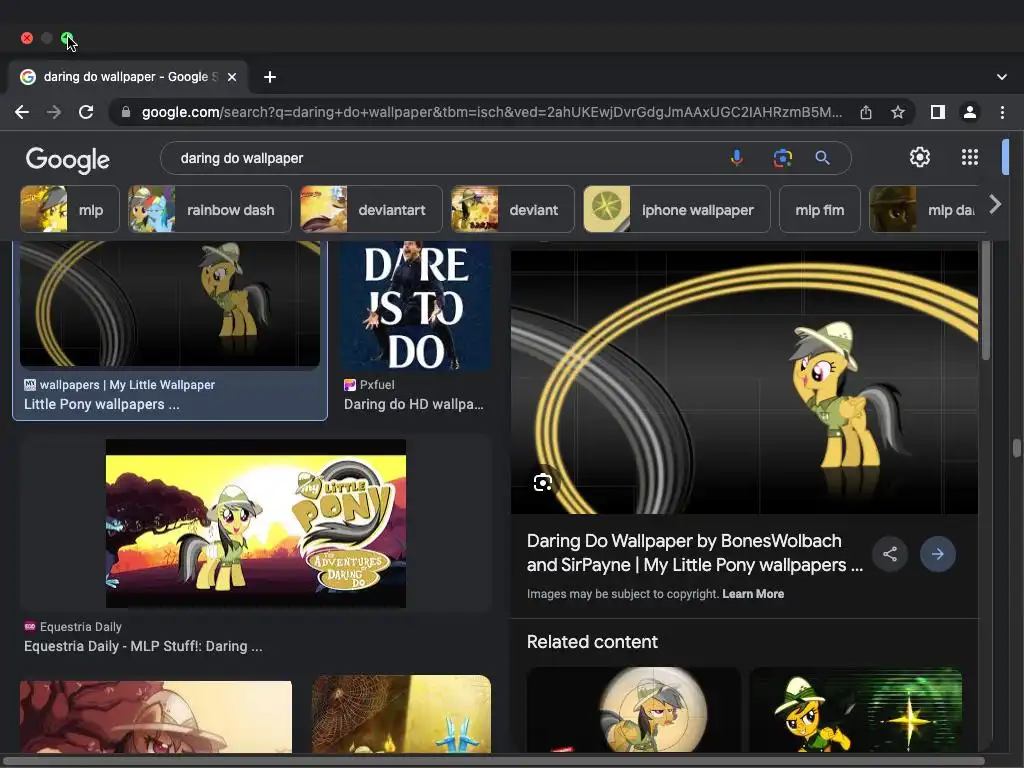Search inside preview image with Lens icon
1024x768 pixels.
pyautogui.click(x=543, y=483)
